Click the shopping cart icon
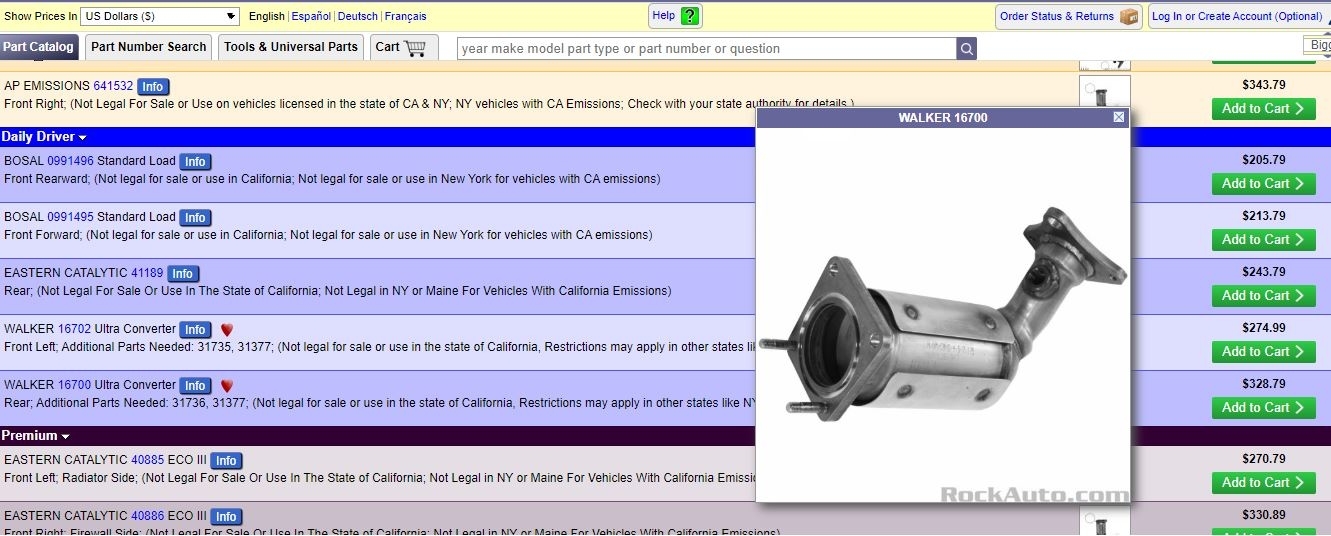The width and height of the screenshot is (1331, 536). (x=416, y=47)
